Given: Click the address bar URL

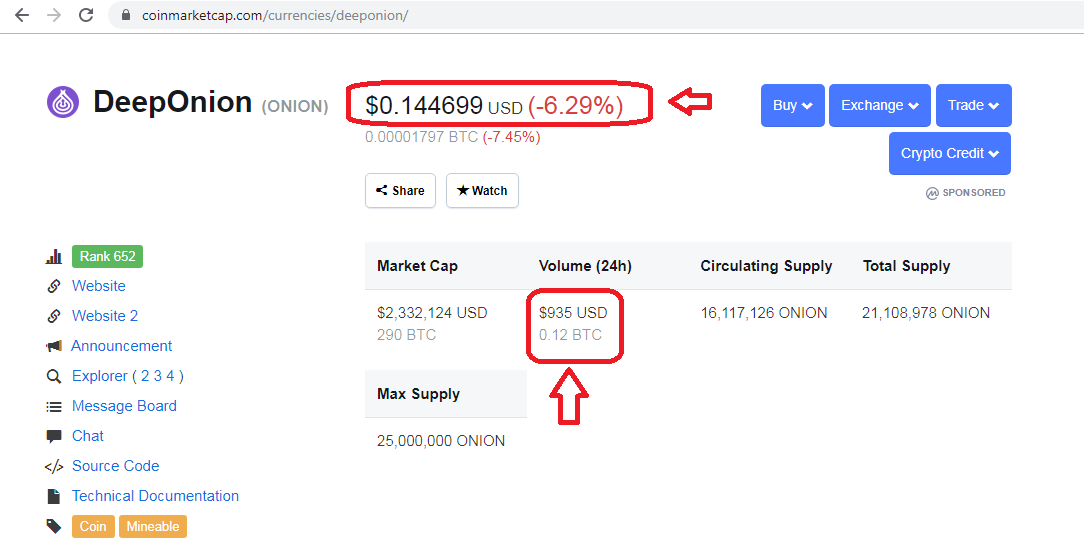Looking at the screenshot, I should [x=275, y=15].
